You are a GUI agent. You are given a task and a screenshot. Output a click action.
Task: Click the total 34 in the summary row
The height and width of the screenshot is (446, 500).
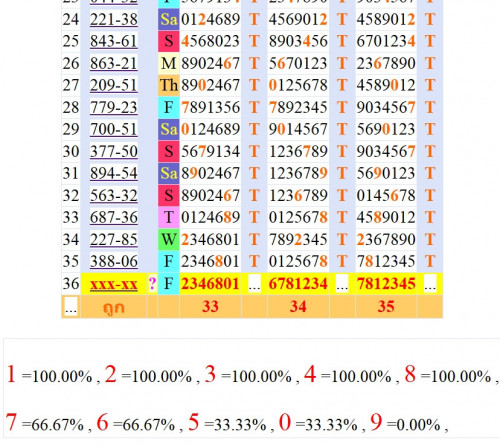(x=298, y=306)
